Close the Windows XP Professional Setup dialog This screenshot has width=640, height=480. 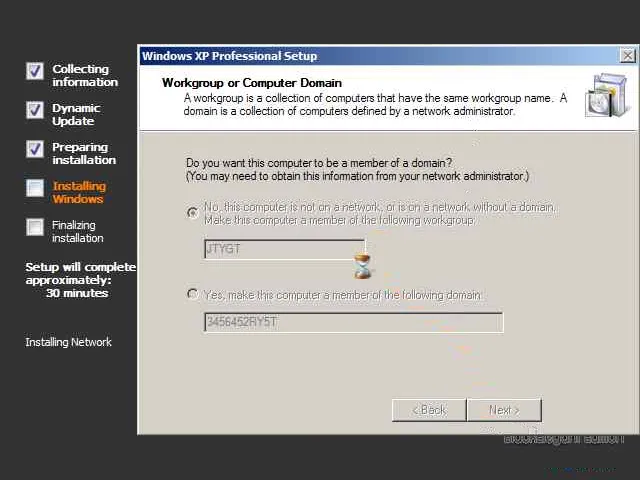628,56
